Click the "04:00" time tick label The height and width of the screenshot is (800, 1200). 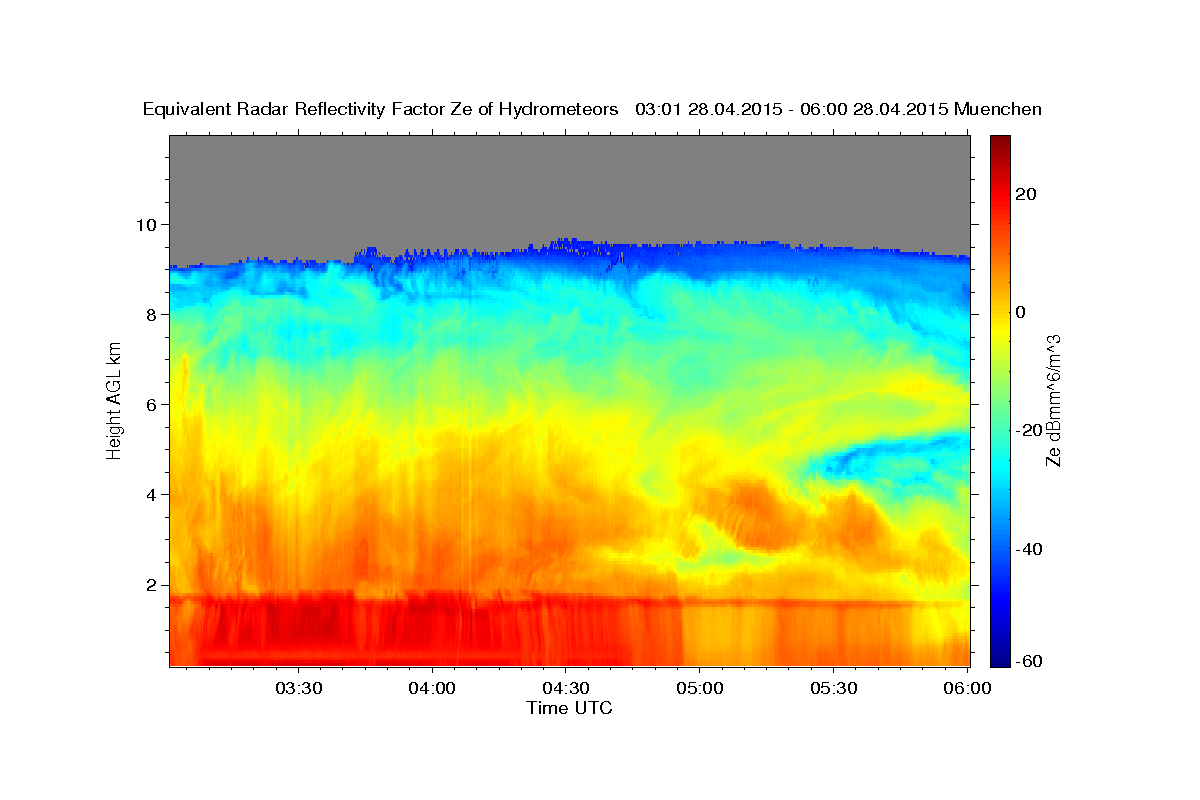click(432, 689)
